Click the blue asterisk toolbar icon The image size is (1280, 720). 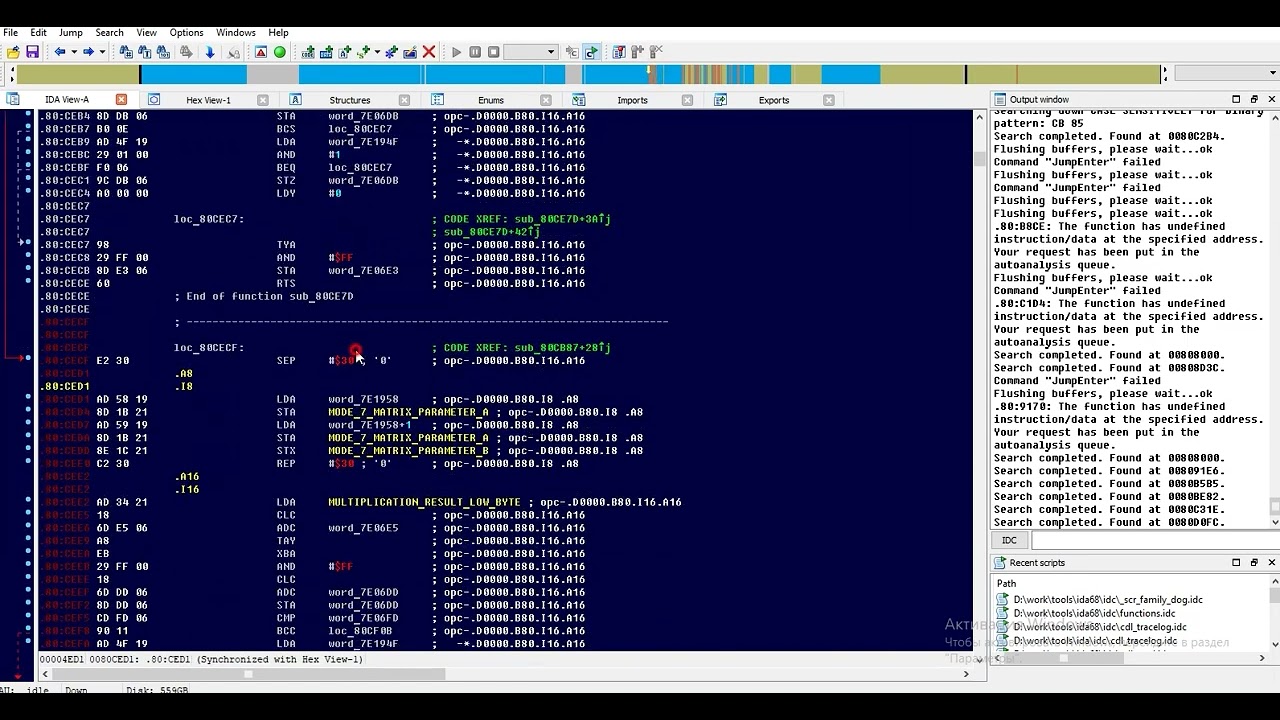tap(391, 52)
